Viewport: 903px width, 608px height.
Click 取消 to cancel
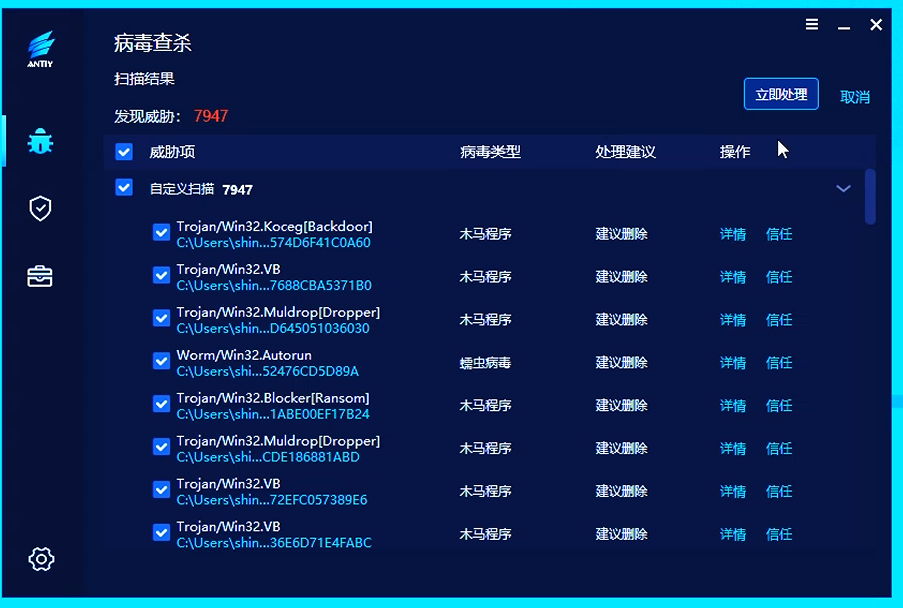[x=855, y=97]
